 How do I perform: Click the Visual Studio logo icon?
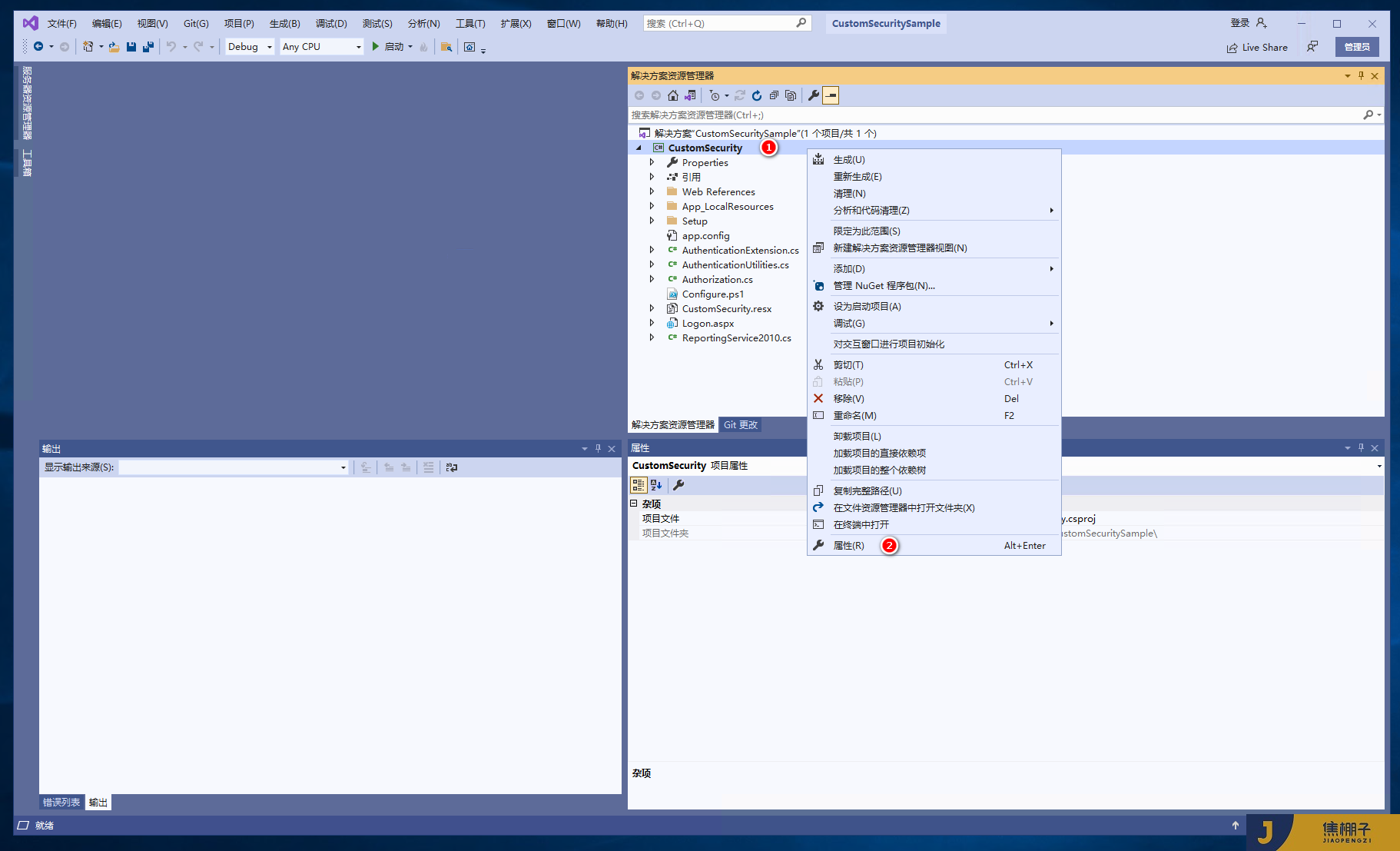click(x=31, y=23)
